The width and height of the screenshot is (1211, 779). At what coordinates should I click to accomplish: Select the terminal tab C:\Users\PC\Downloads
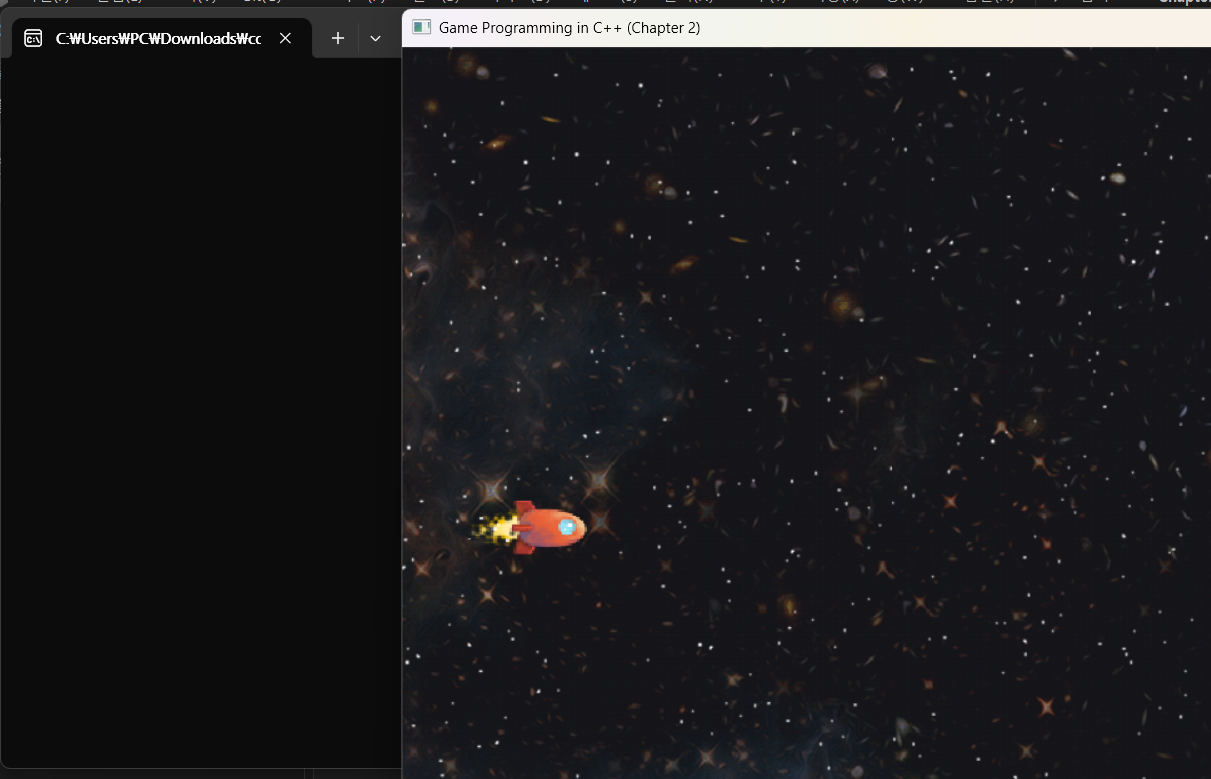(161, 38)
